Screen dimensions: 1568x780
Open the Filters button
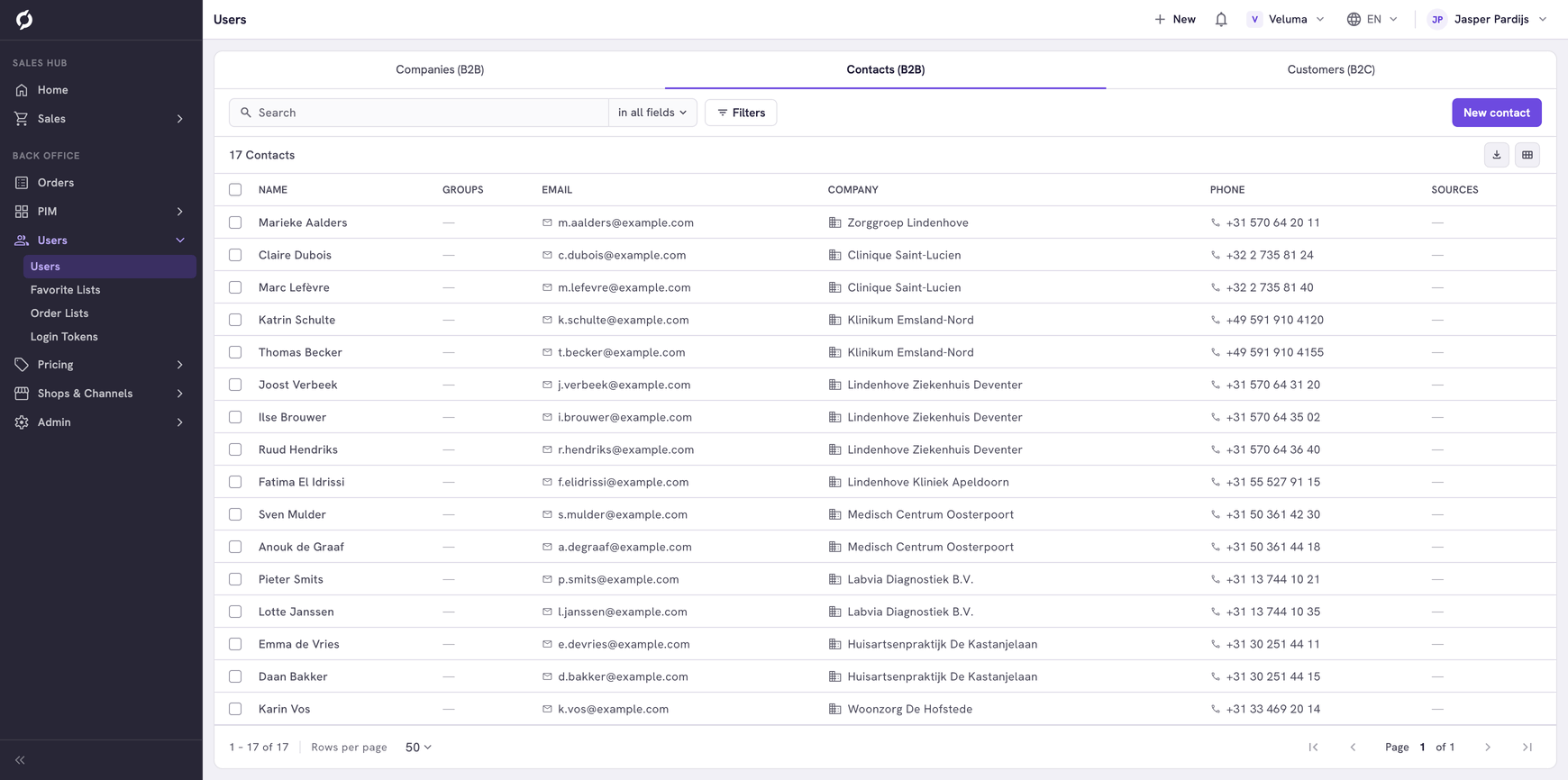click(x=741, y=113)
